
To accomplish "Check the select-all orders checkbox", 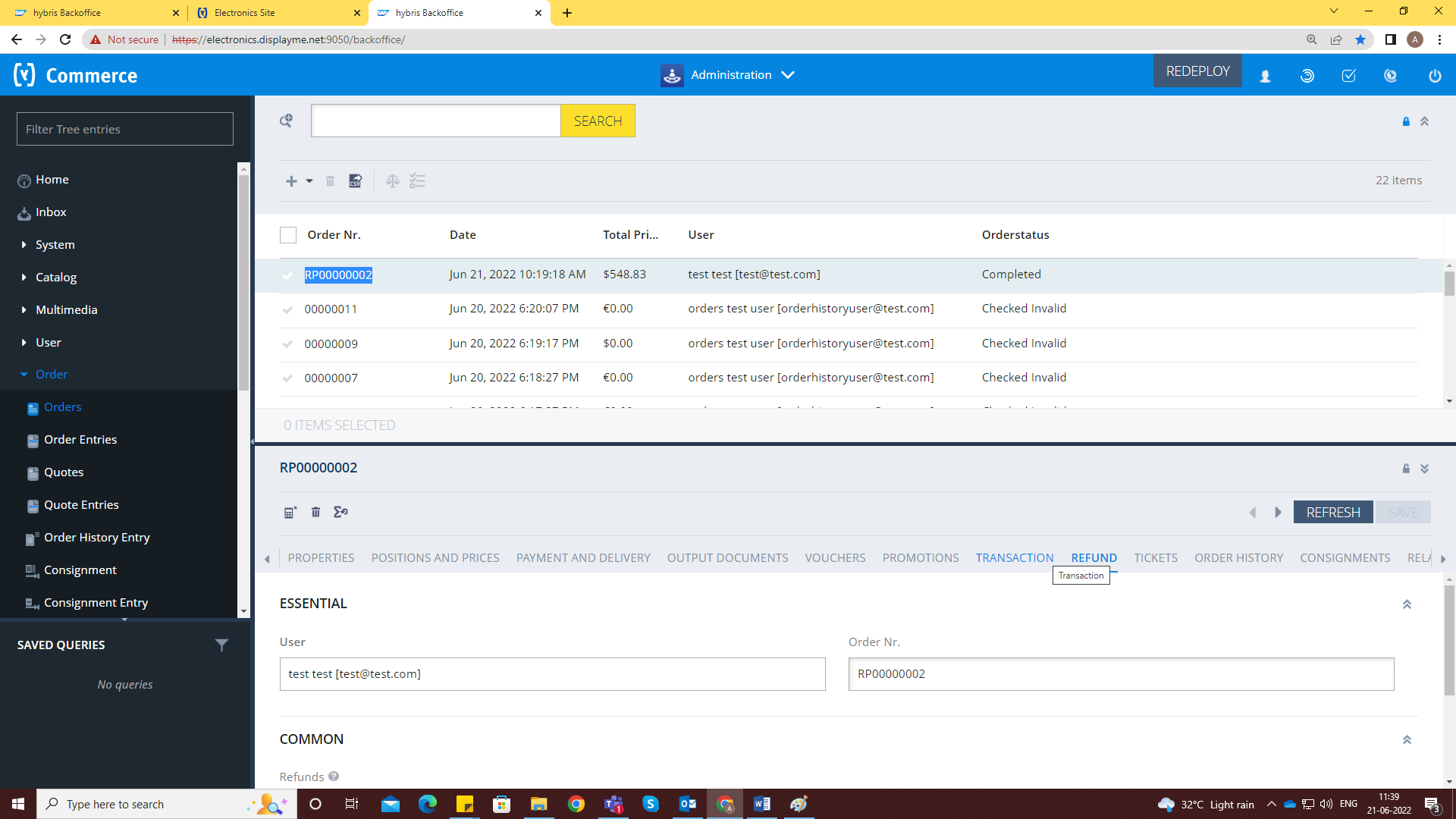I will 288,235.
